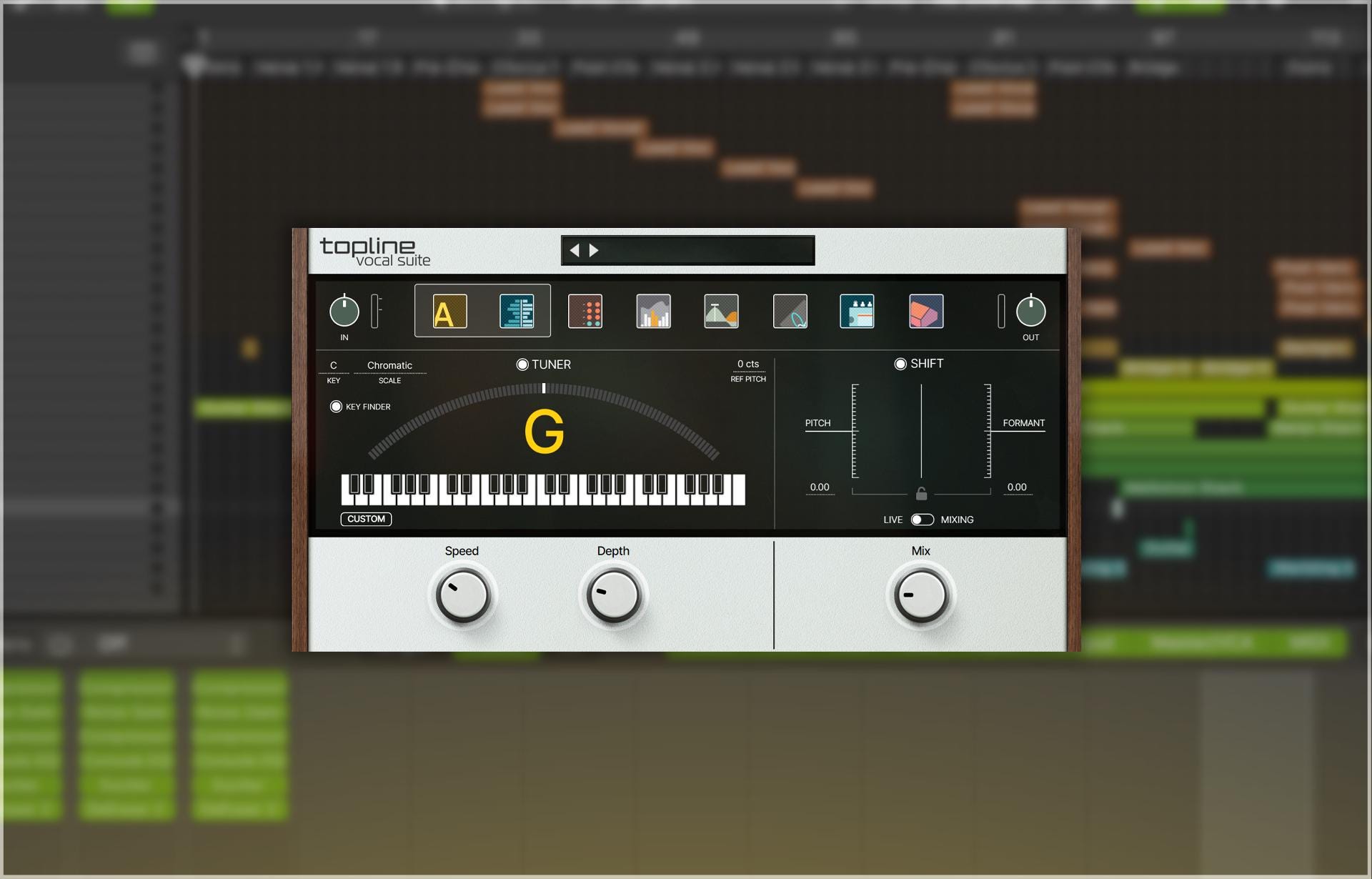Screen dimensions: 1372x879
Task: Click the pitch-formant link lock icon
Action: tap(922, 493)
